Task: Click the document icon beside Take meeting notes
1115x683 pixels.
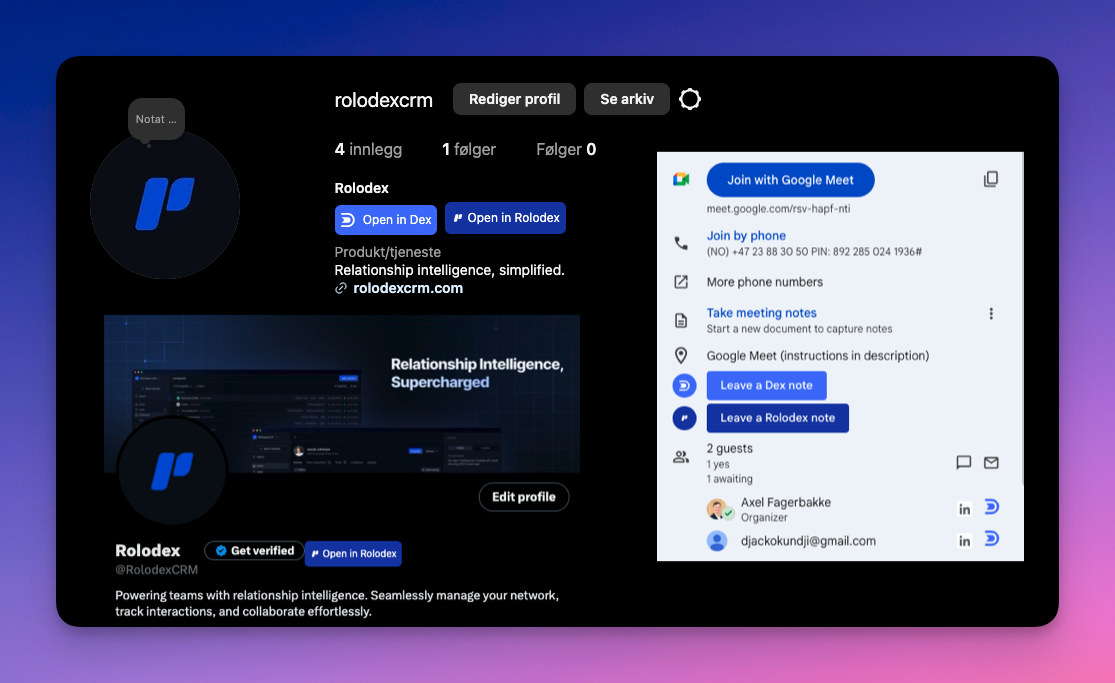Action: [x=681, y=320]
